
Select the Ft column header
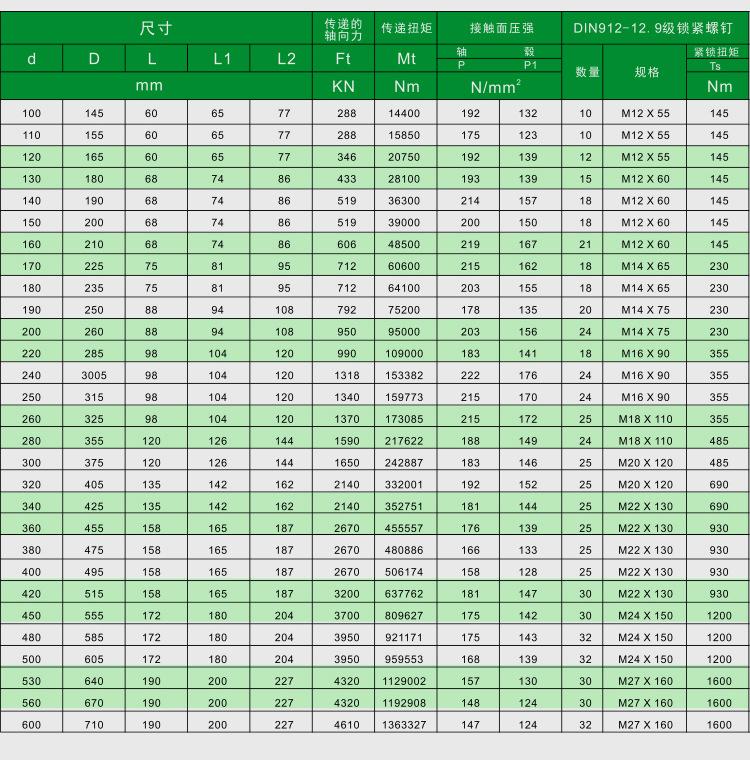(343, 59)
